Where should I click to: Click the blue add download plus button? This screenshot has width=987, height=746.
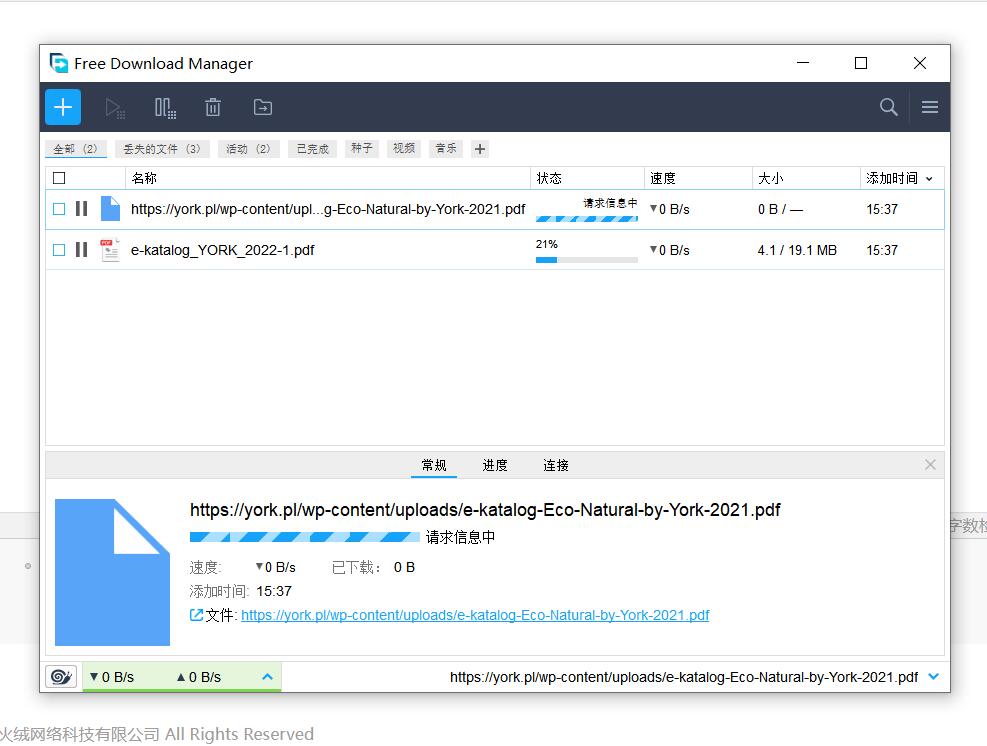click(63, 107)
